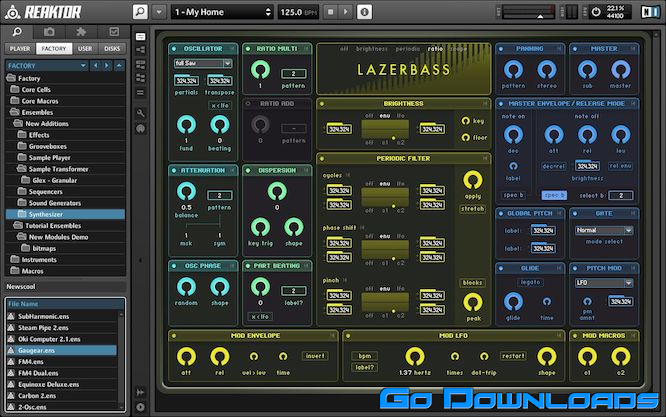Open the Effects folder
Viewport: 666px width, 417px height.
coord(39,135)
